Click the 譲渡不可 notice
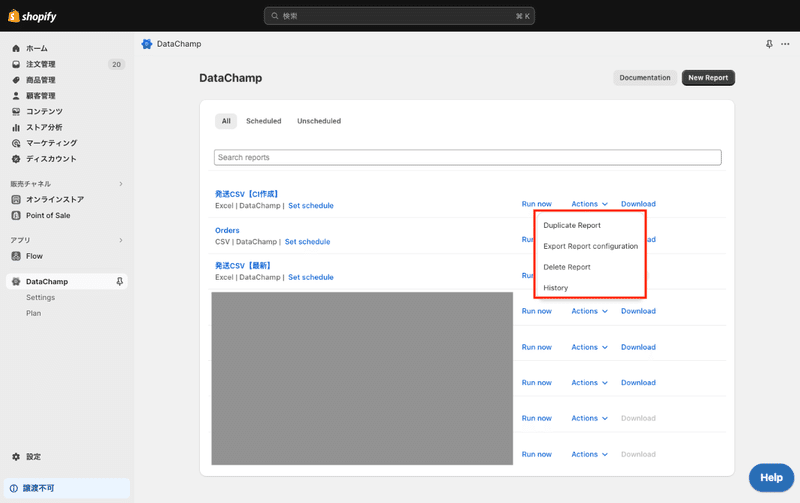The height and width of the screenshot is (503, 800). tap(67, 488)
